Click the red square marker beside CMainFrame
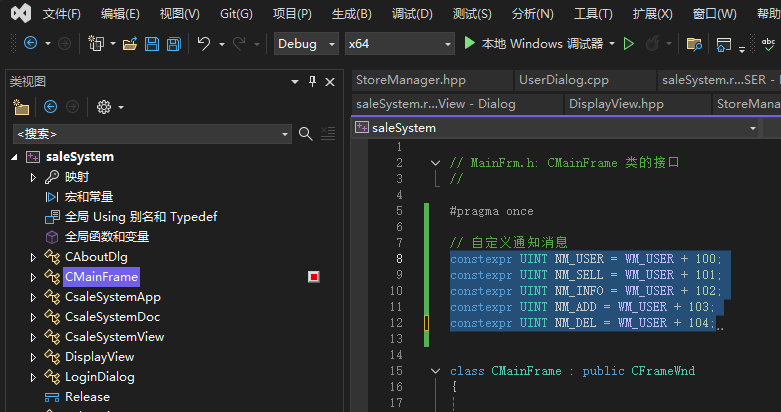This screenshot has width=781, height=412. pyautogui.click(x=313, y=277)
